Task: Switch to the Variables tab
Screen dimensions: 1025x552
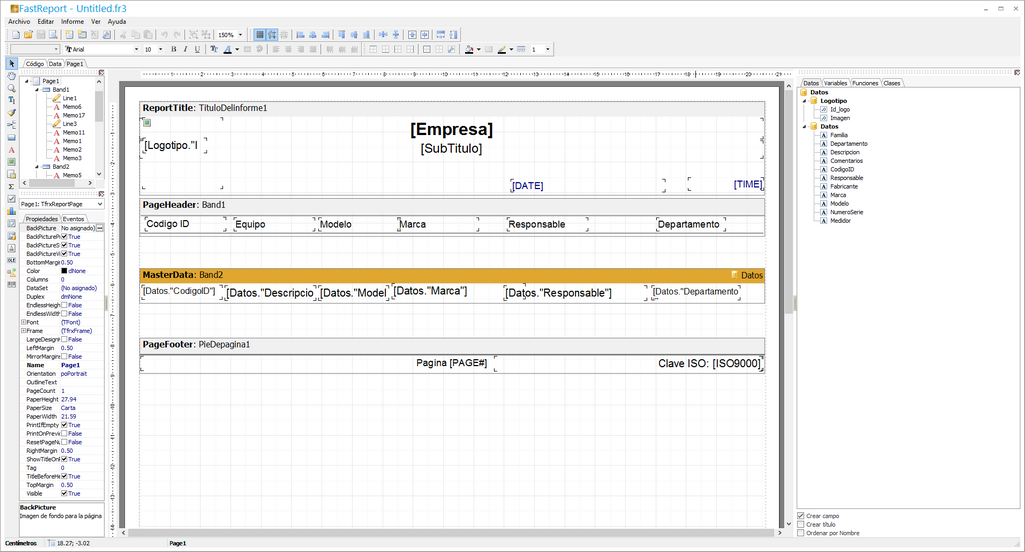Action: (835, 83)
